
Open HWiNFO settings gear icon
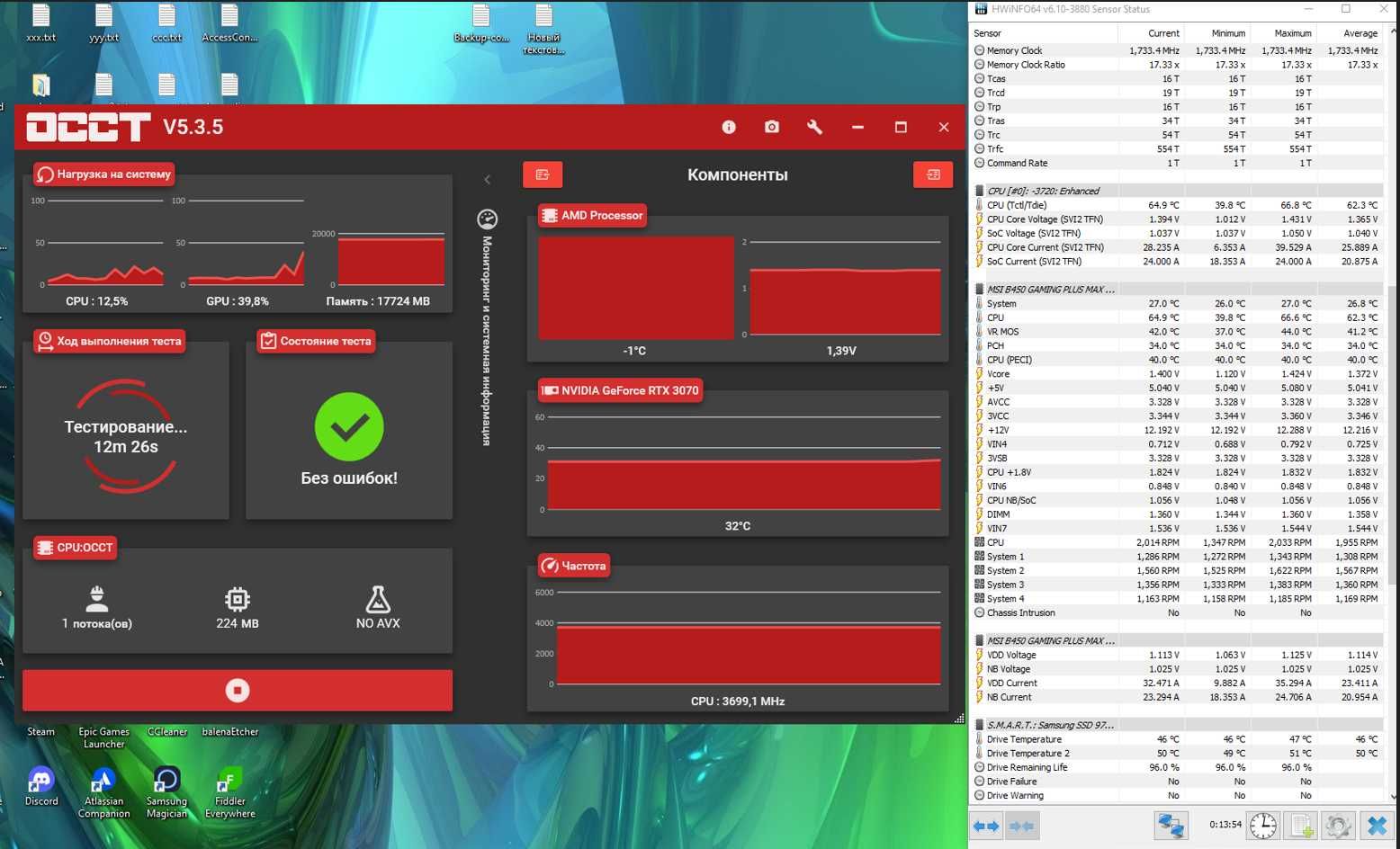pos(1338,825)
